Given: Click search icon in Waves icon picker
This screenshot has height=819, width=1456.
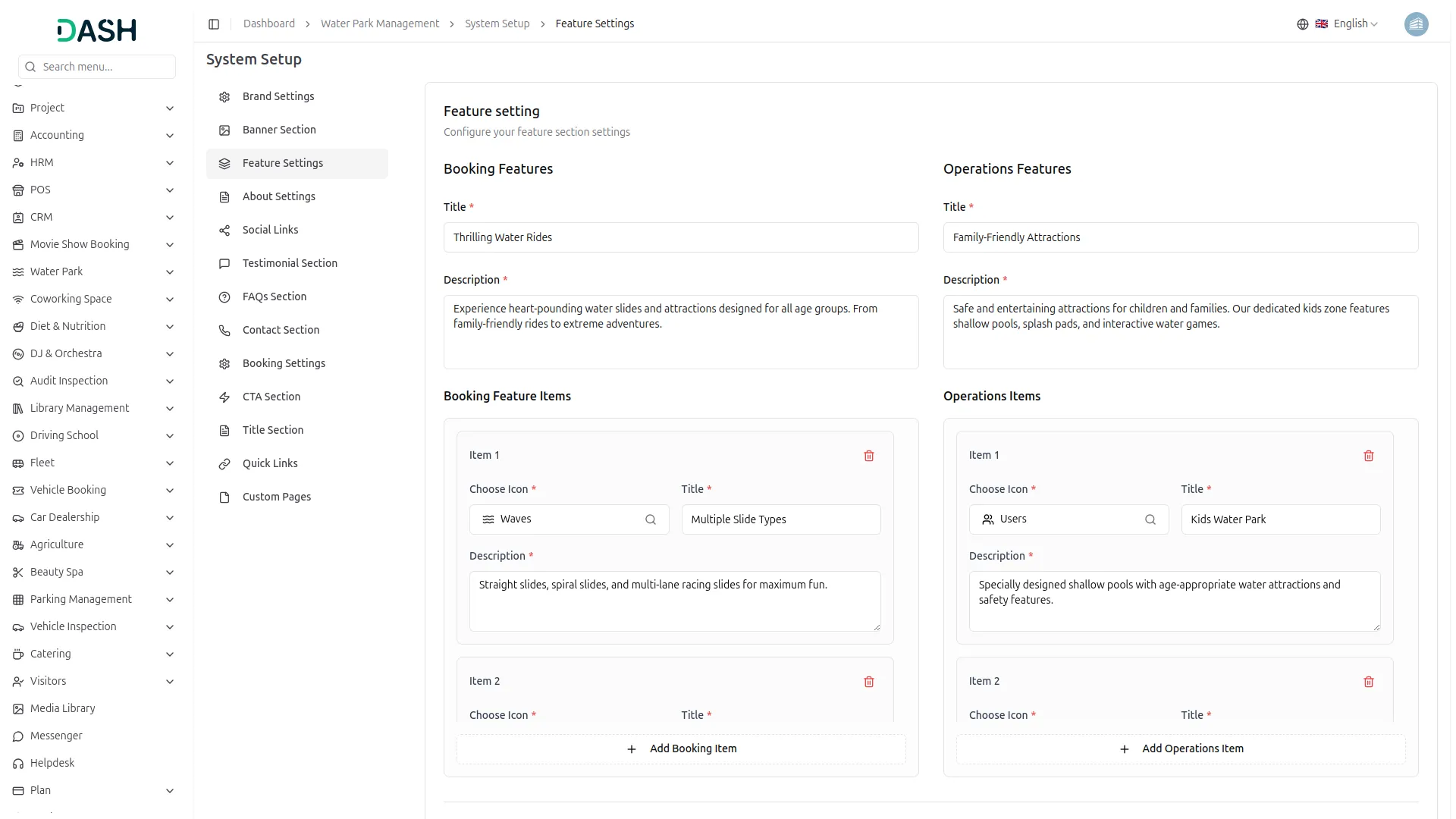Looking at the screenshot, I should click(651, 519).
